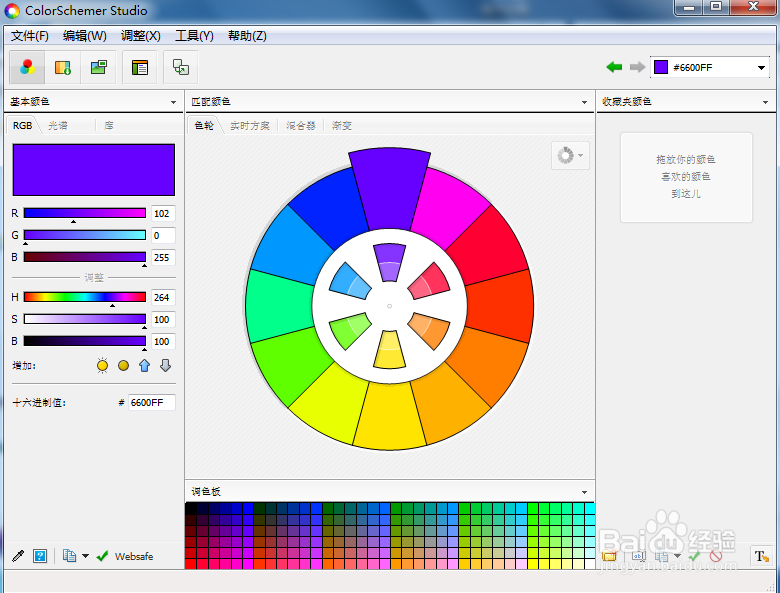This screenshot has height=593, width=780.
Task: Switch to the 实时方案 tab
Action: click(250, 125)
